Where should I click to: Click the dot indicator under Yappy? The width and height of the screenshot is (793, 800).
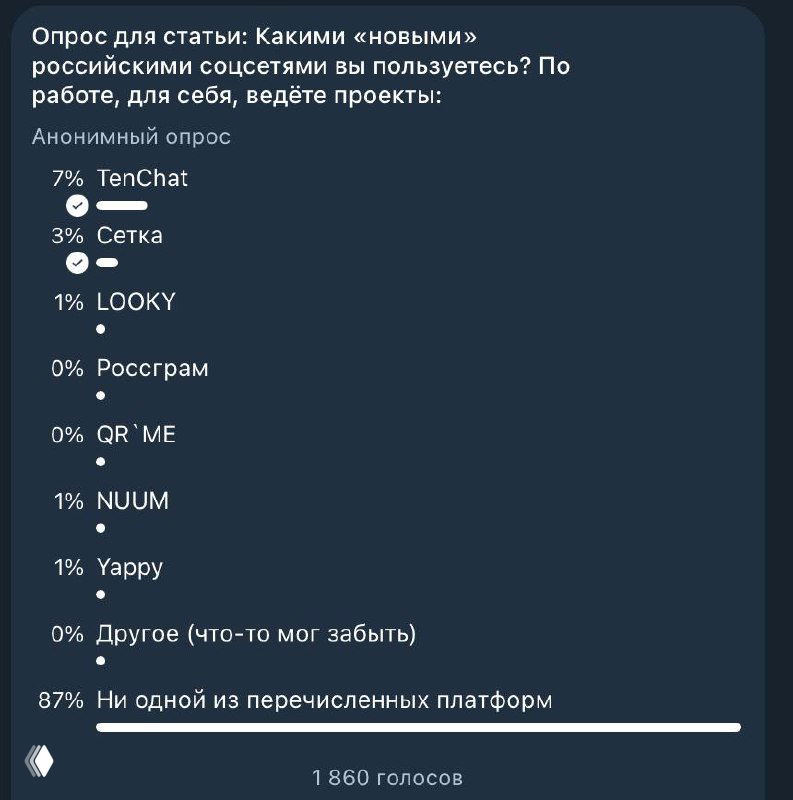point(98,593)
